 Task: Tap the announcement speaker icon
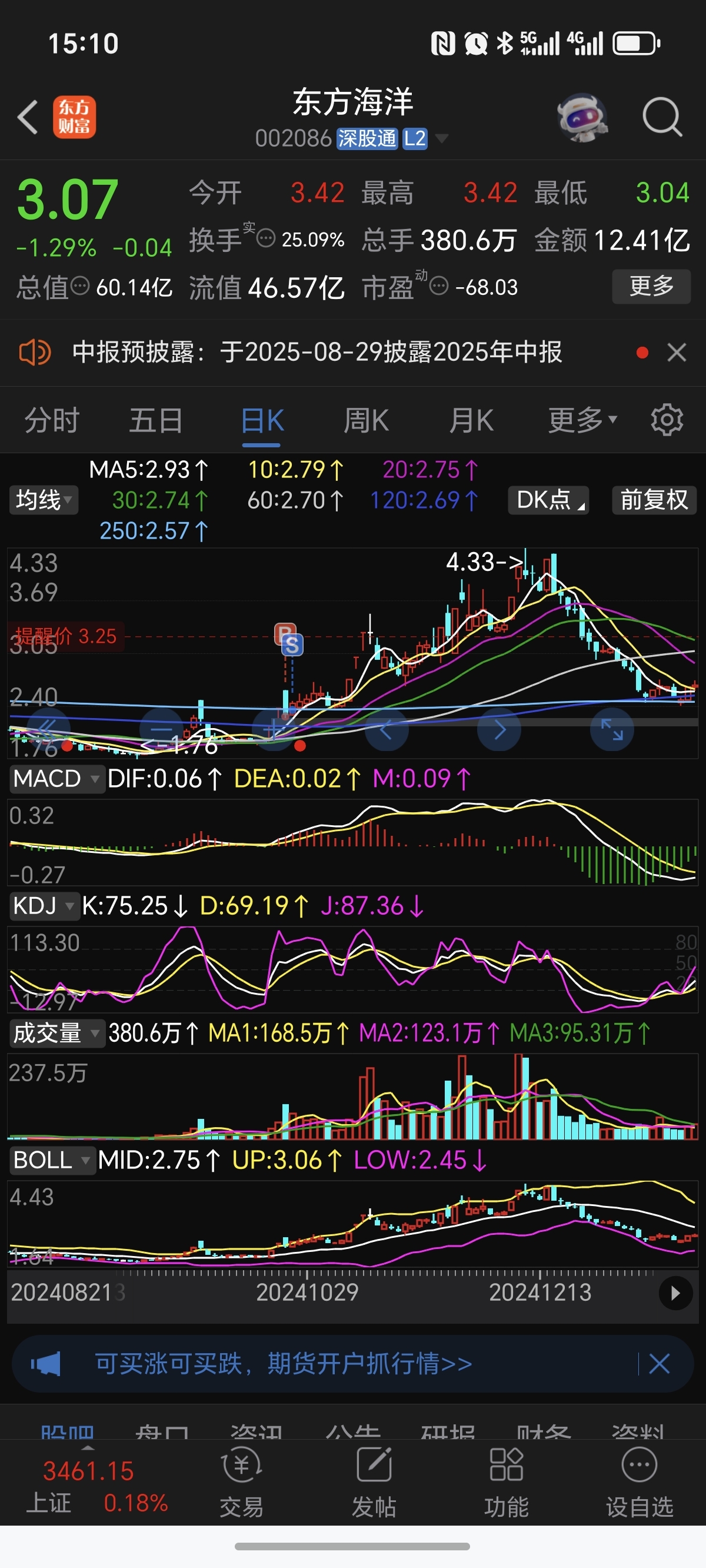(35, 352)
